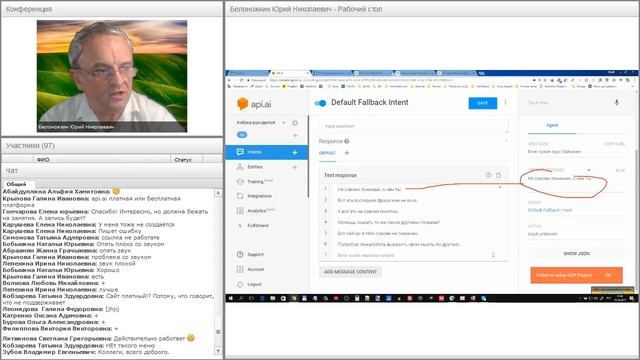Image resolution: width=640 pixels, height=360 pixels.
Task: Click the help icon next to Response
Action: (x=347, y=141)
